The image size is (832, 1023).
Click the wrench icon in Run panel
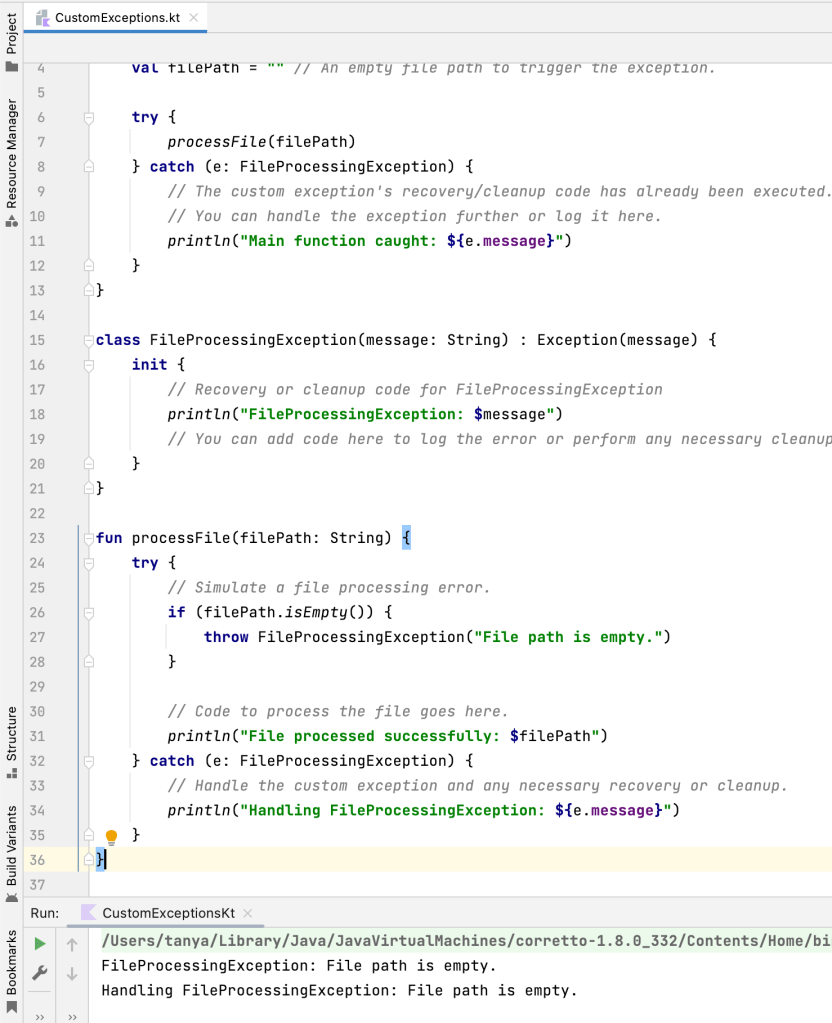pyautogui.click(x=40, y=973)
